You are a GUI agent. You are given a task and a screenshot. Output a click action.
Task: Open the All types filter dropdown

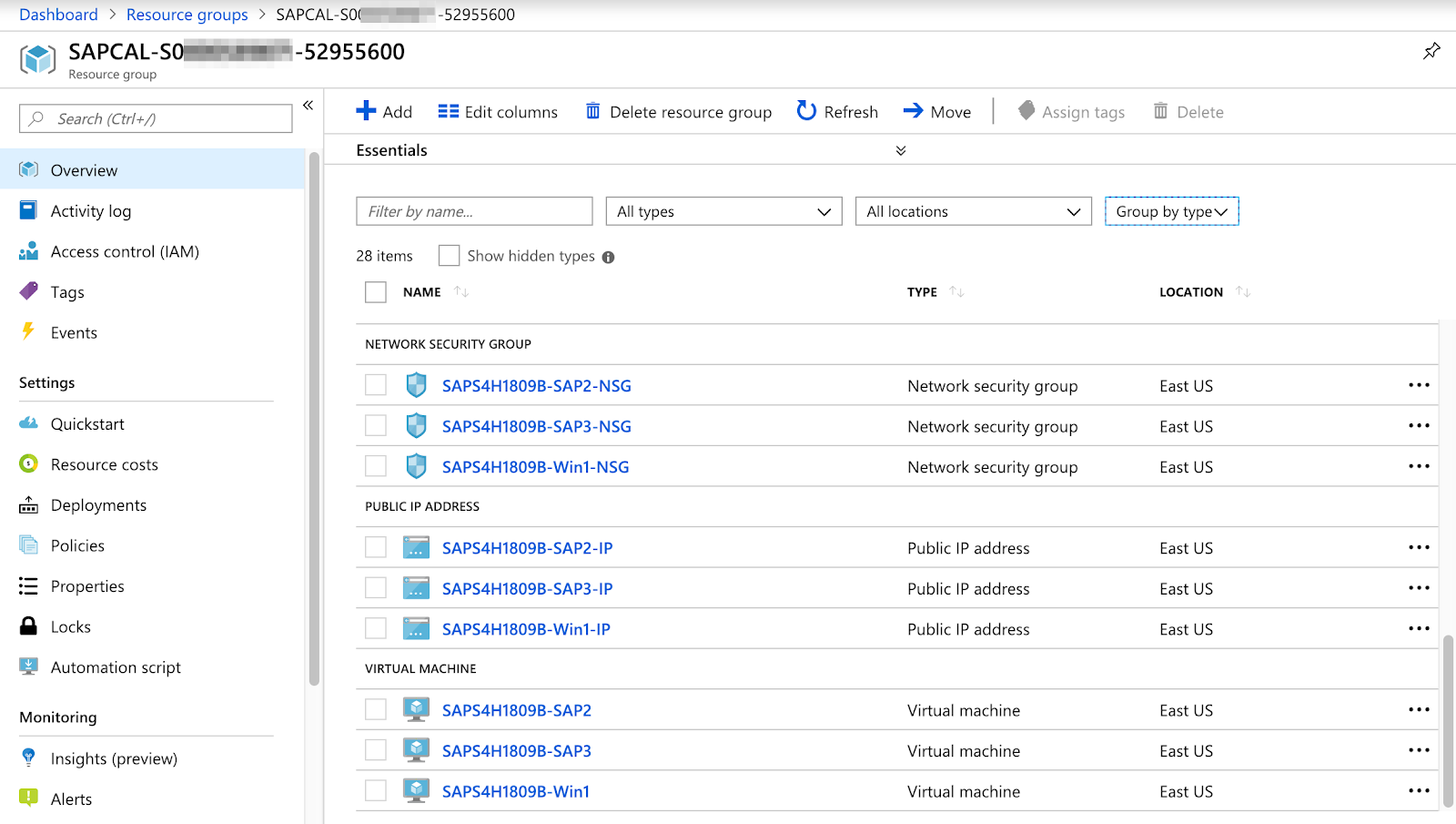(x=724, y=211)
